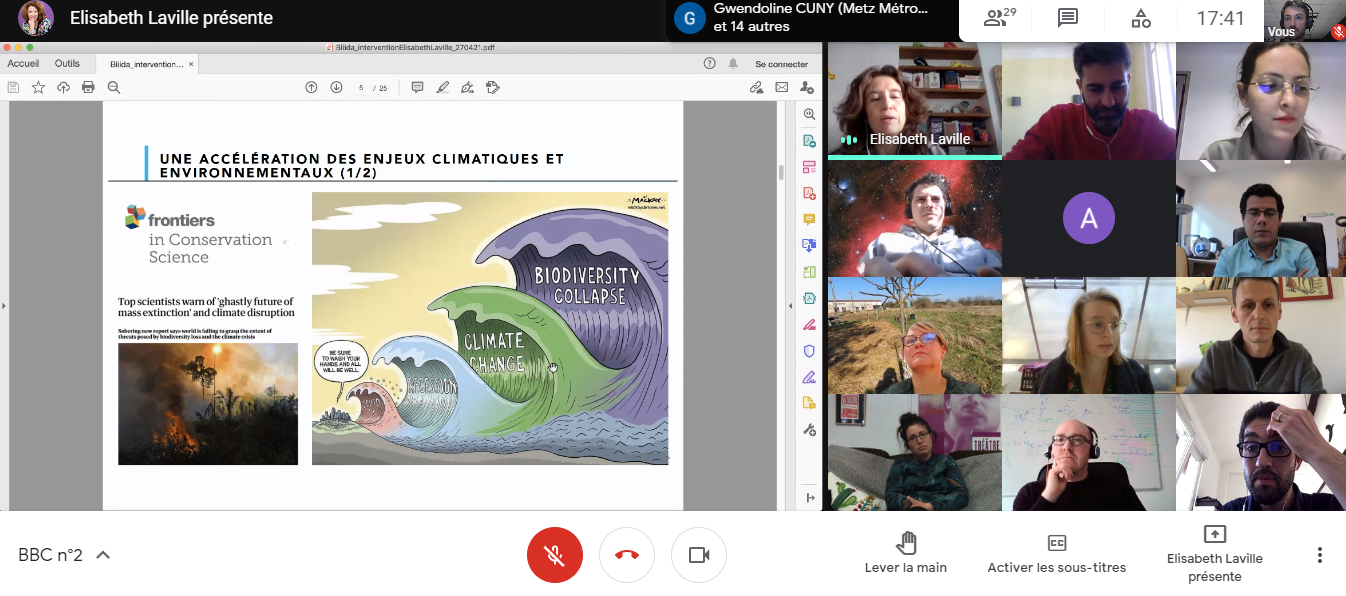Expand BBC n°2 meeting details chevron
Image resolution: width=1346 pixels, height=596 pixels.
pyautogui.click(x=103, y=555)
